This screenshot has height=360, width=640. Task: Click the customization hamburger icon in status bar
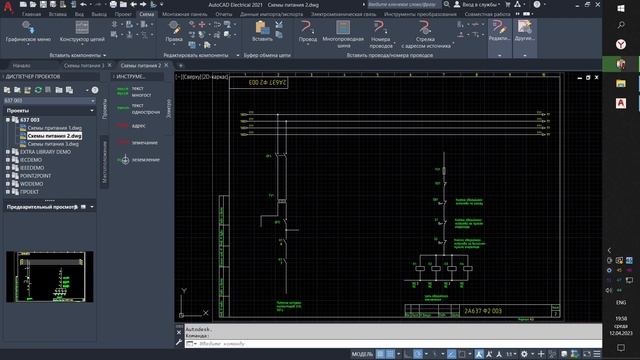[597, 354]
